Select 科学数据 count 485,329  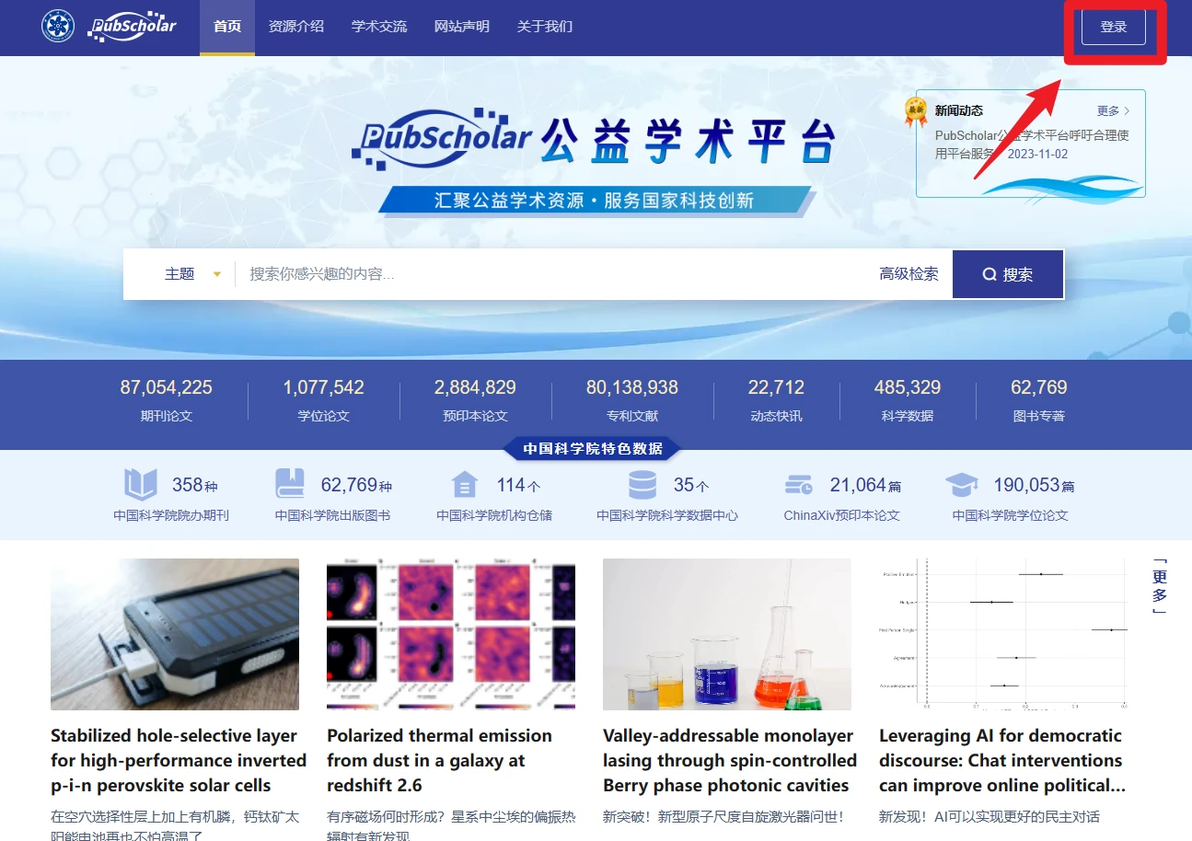[x=907, y=400]
